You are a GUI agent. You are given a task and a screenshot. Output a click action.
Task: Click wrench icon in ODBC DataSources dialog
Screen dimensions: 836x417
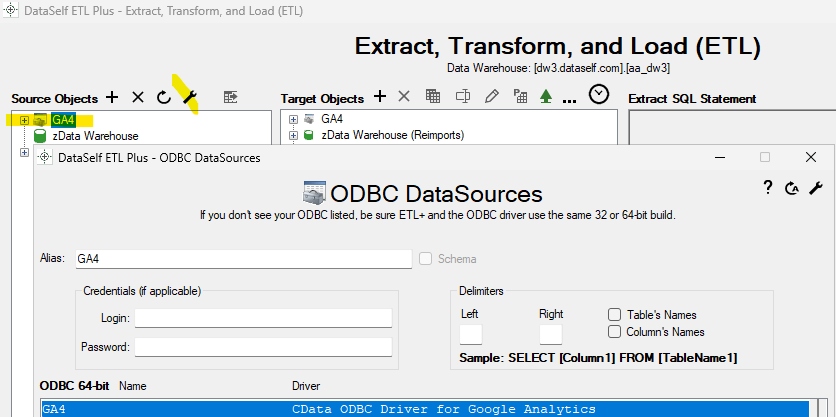pyautogui.click(x=815, y=187)
